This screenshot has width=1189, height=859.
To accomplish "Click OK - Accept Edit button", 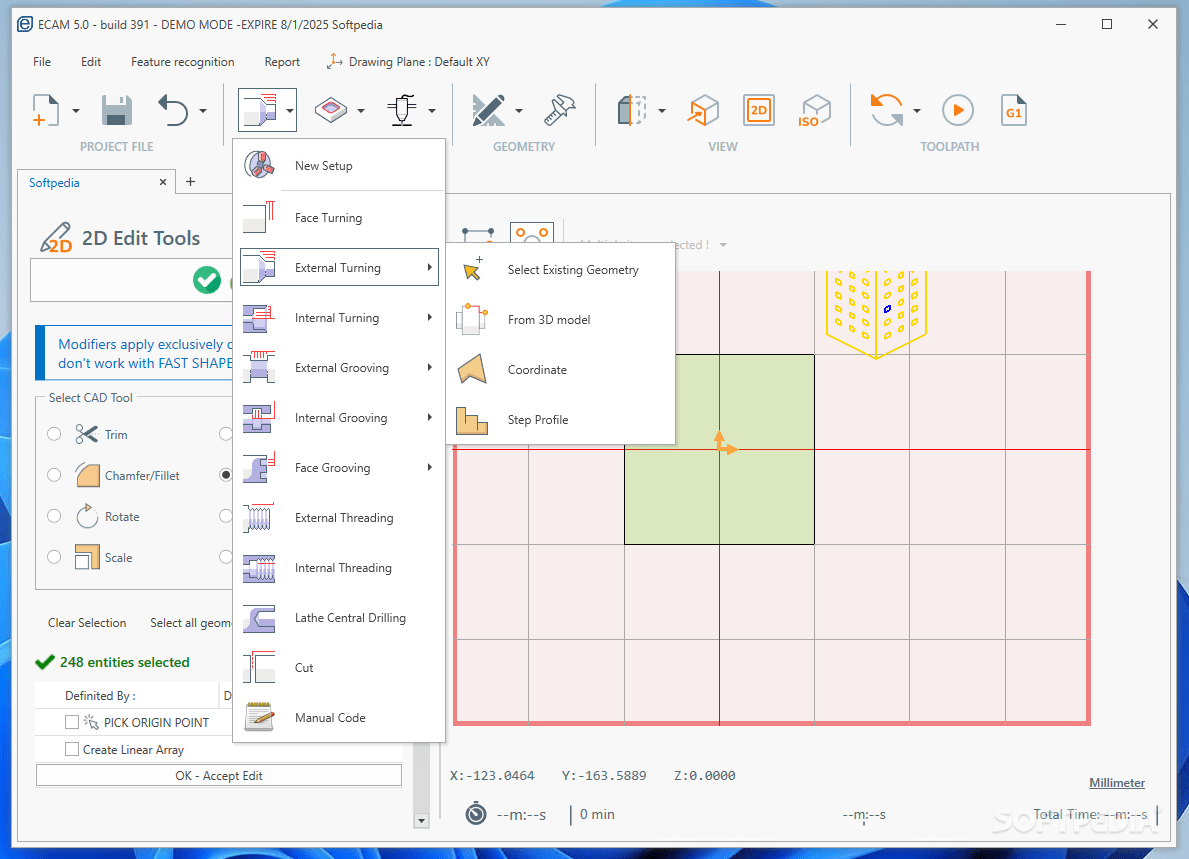I will tap(219, 776).
